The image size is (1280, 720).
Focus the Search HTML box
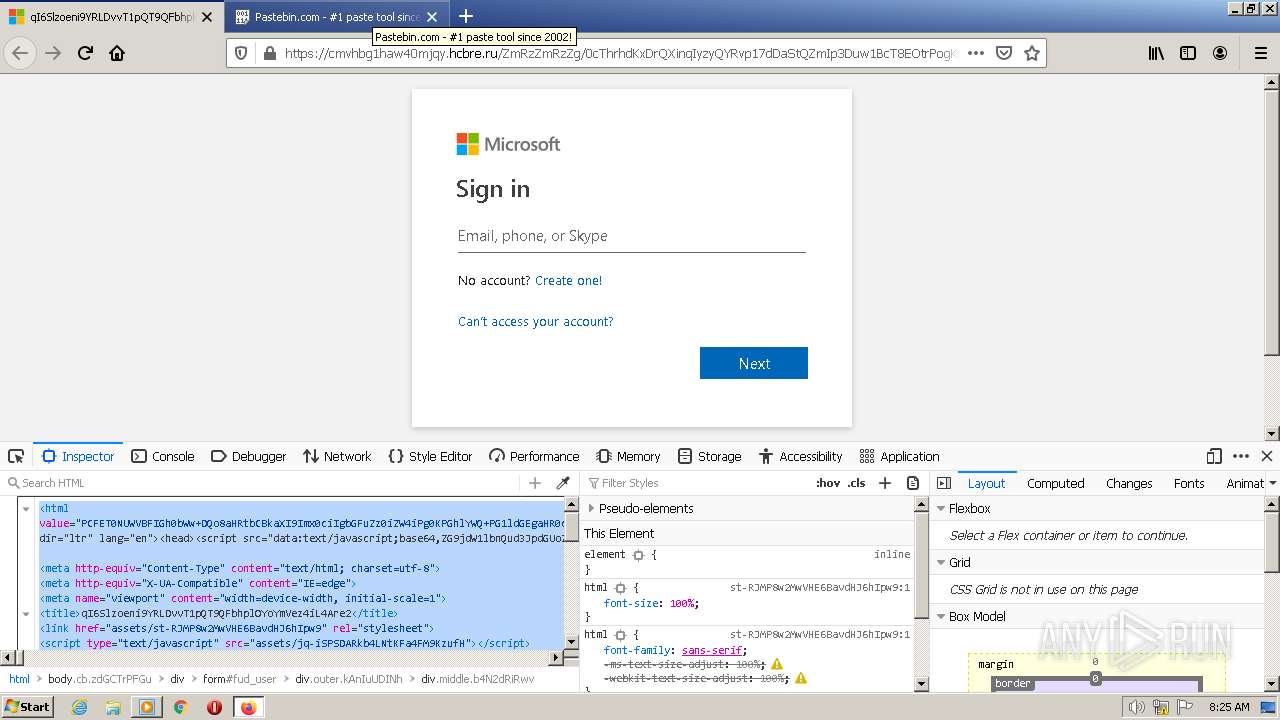(262, 483)
